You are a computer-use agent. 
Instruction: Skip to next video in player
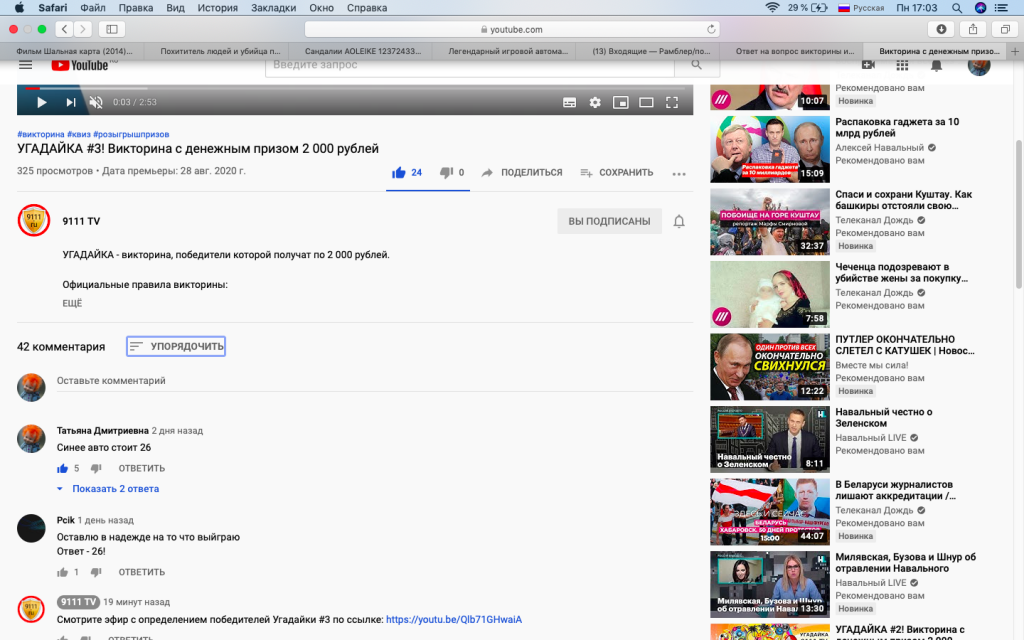tap(70, 102)
